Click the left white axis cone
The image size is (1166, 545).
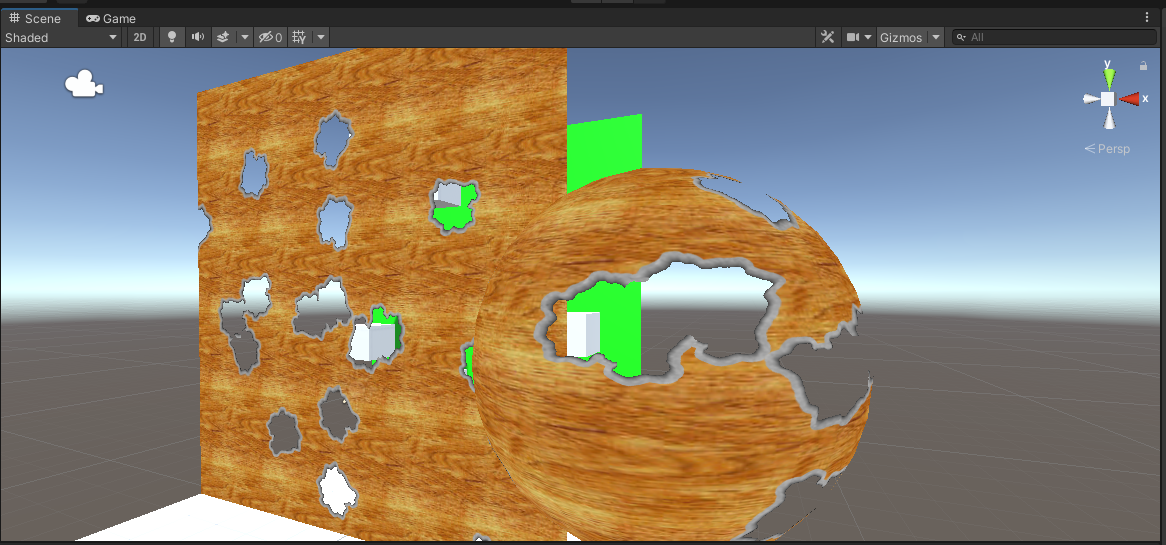click(x=1090, y=99)
